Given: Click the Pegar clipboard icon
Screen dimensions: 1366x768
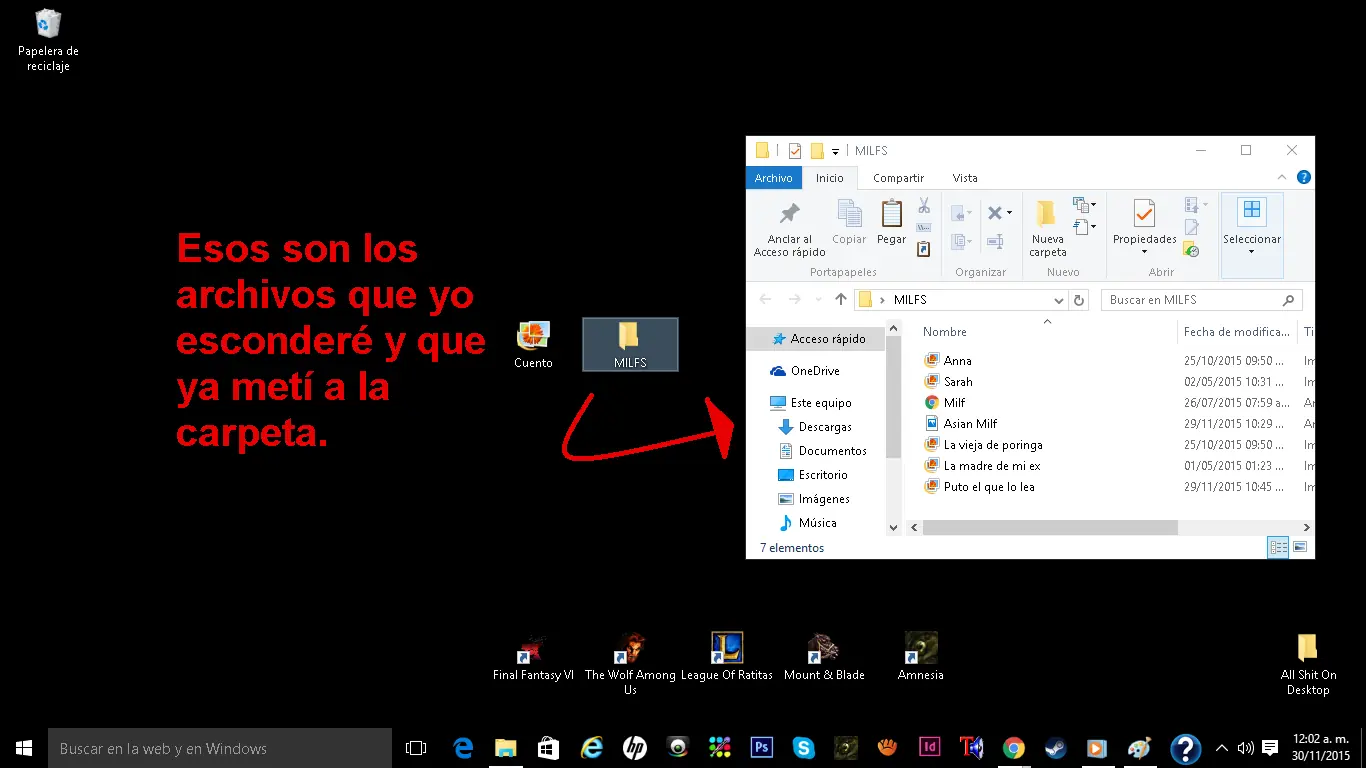Looking at the screenshot, I should (x=891, y=218).
